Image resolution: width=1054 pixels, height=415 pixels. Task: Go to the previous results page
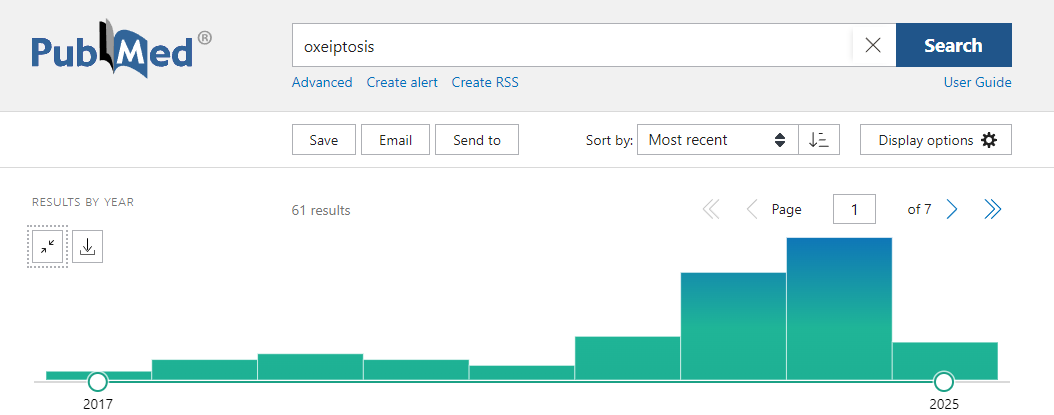coord(751,209)
